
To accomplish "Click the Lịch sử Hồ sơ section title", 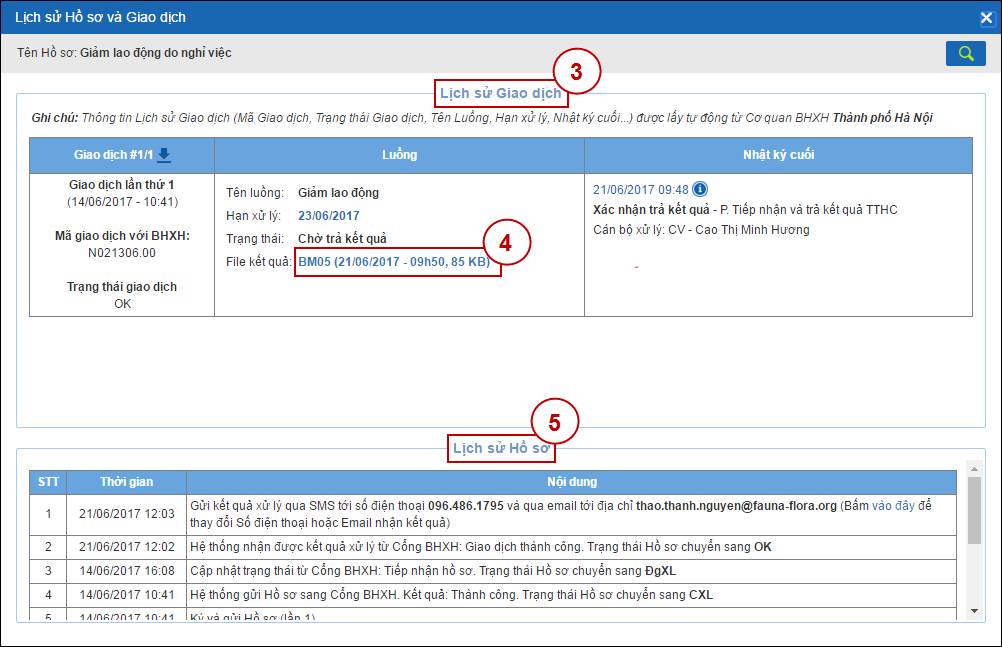I will tap(501, 448).
